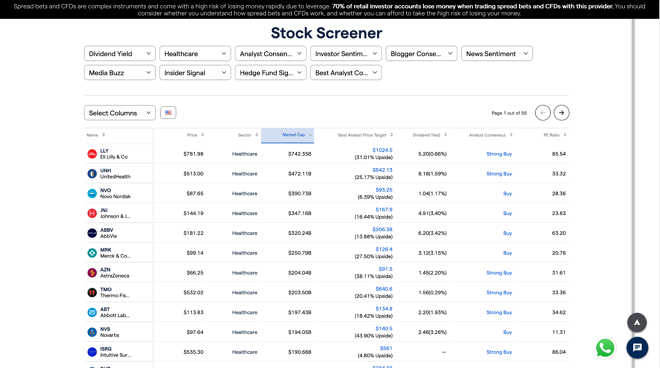Click the Novartis NVS logo icon
This screenshot has height=368, width=660.
click(92, 332)
